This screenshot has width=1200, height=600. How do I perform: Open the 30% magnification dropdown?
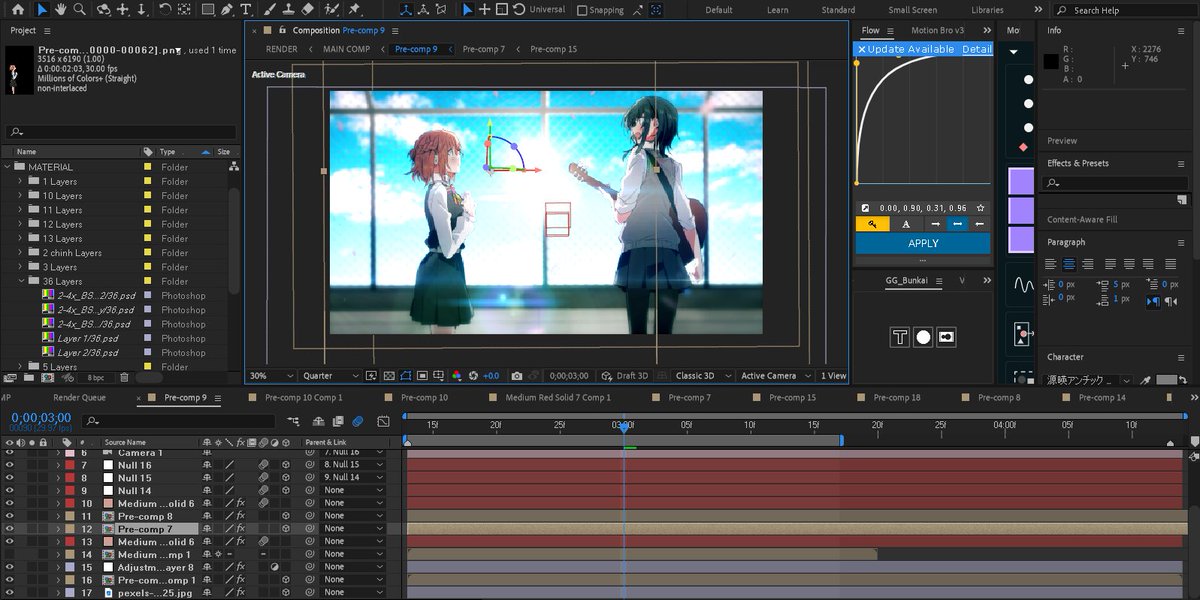point(272,376)
